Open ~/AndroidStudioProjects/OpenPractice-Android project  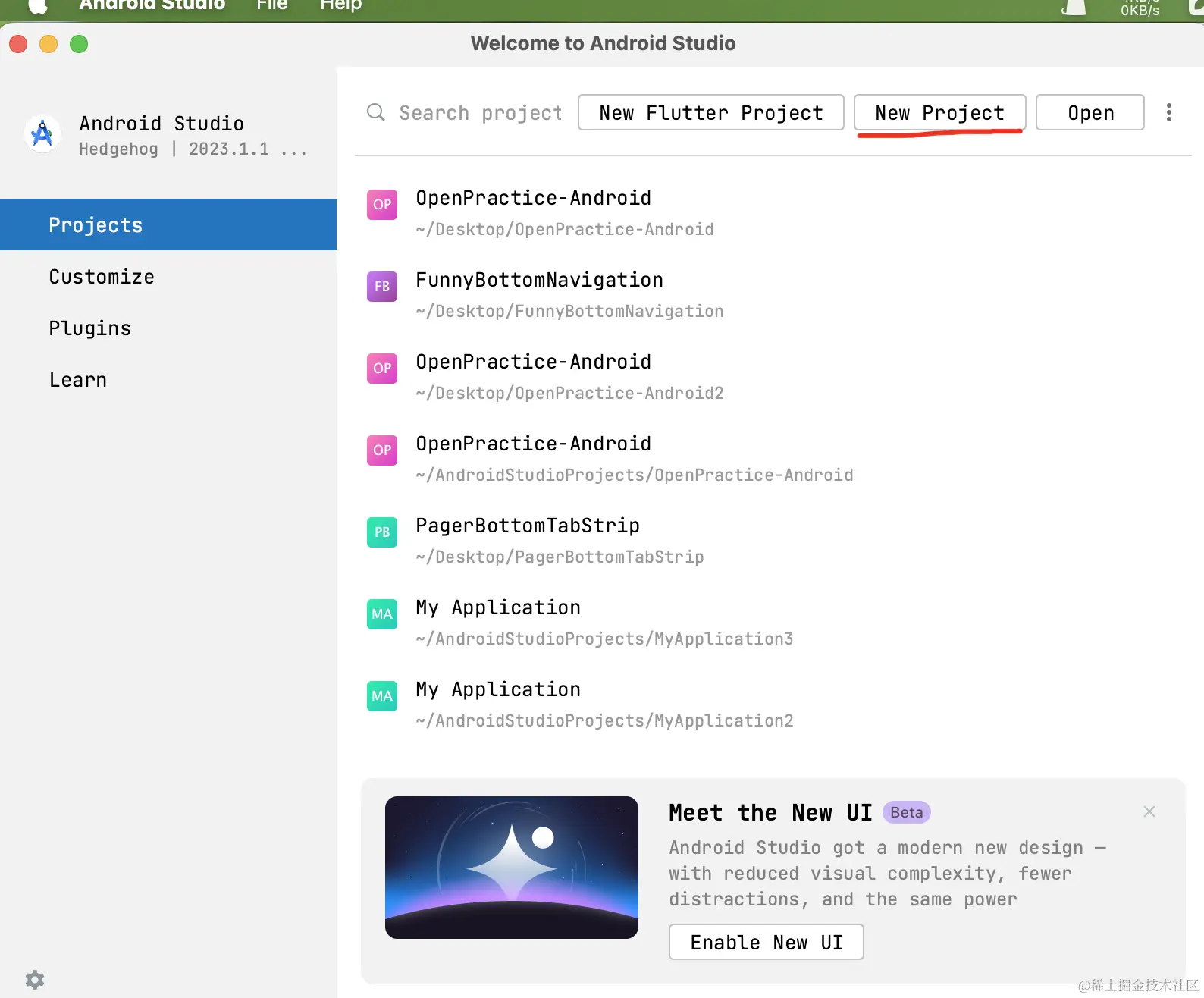pos(773,458)
